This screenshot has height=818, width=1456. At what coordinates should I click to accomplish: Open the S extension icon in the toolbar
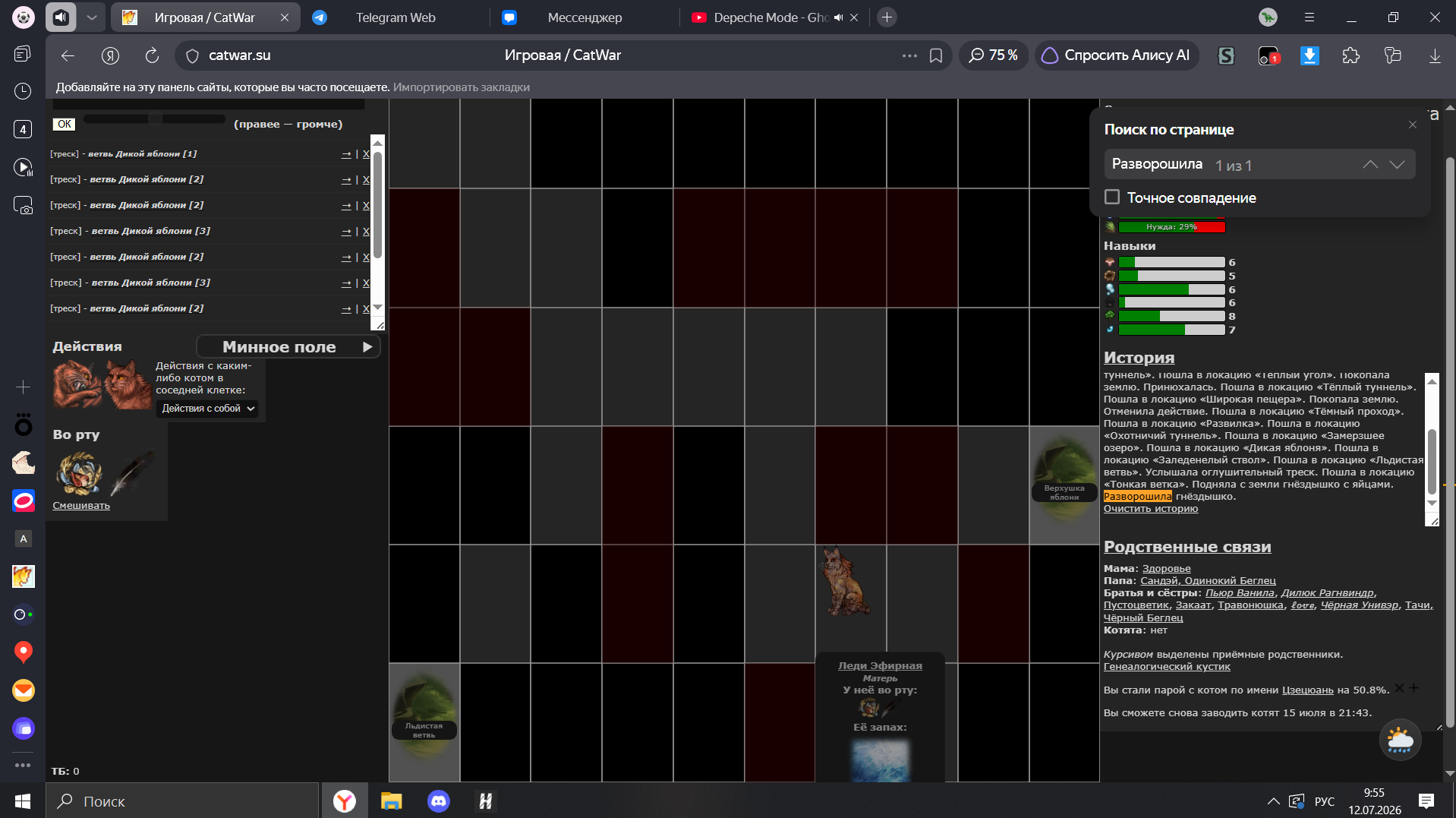tap(1226, 55)
